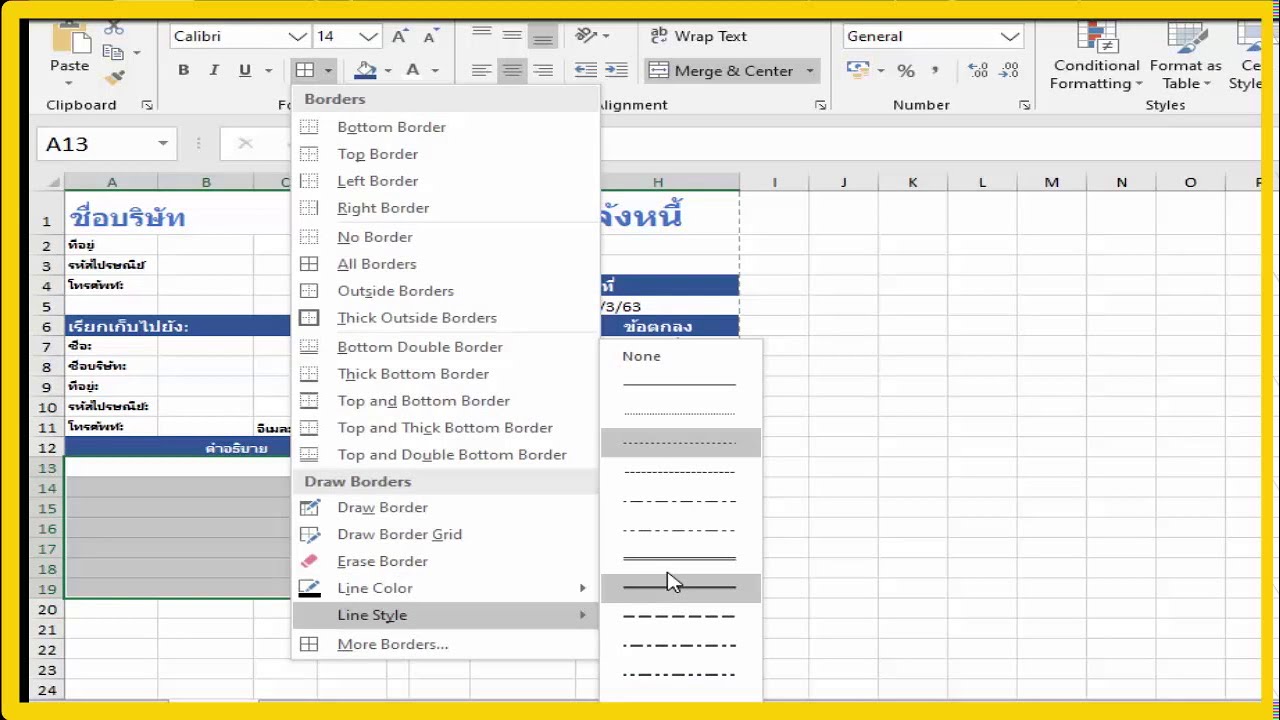Open the font size 14 dropdown
The image size is (1280, 720).
[368, 36]
